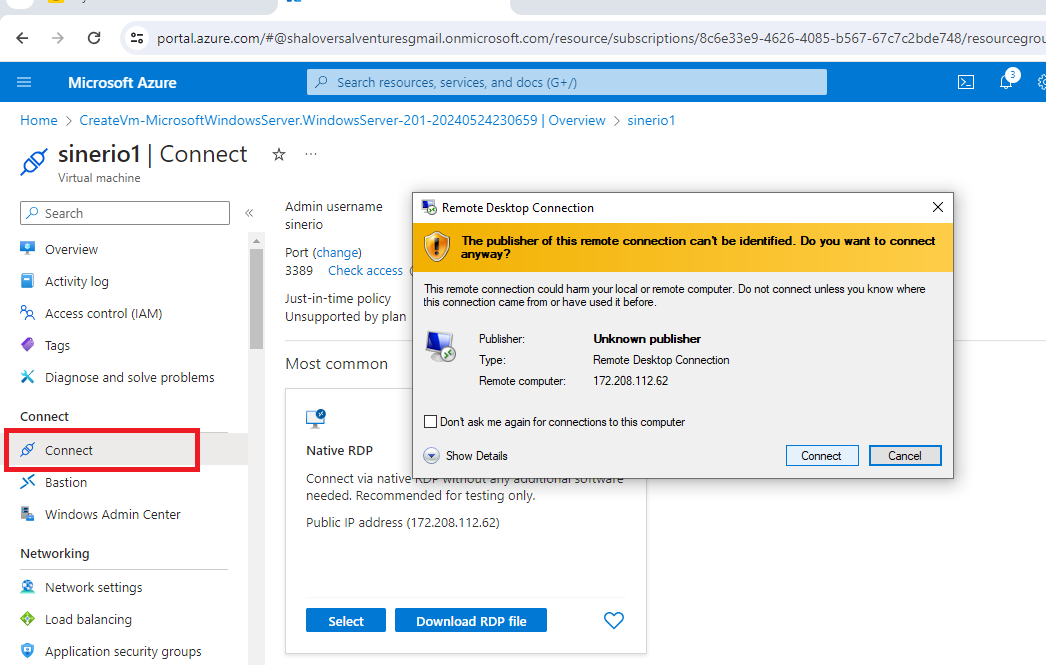Screen dimensions: 1046x665
Task: Click the port change link
Action: 338,253
